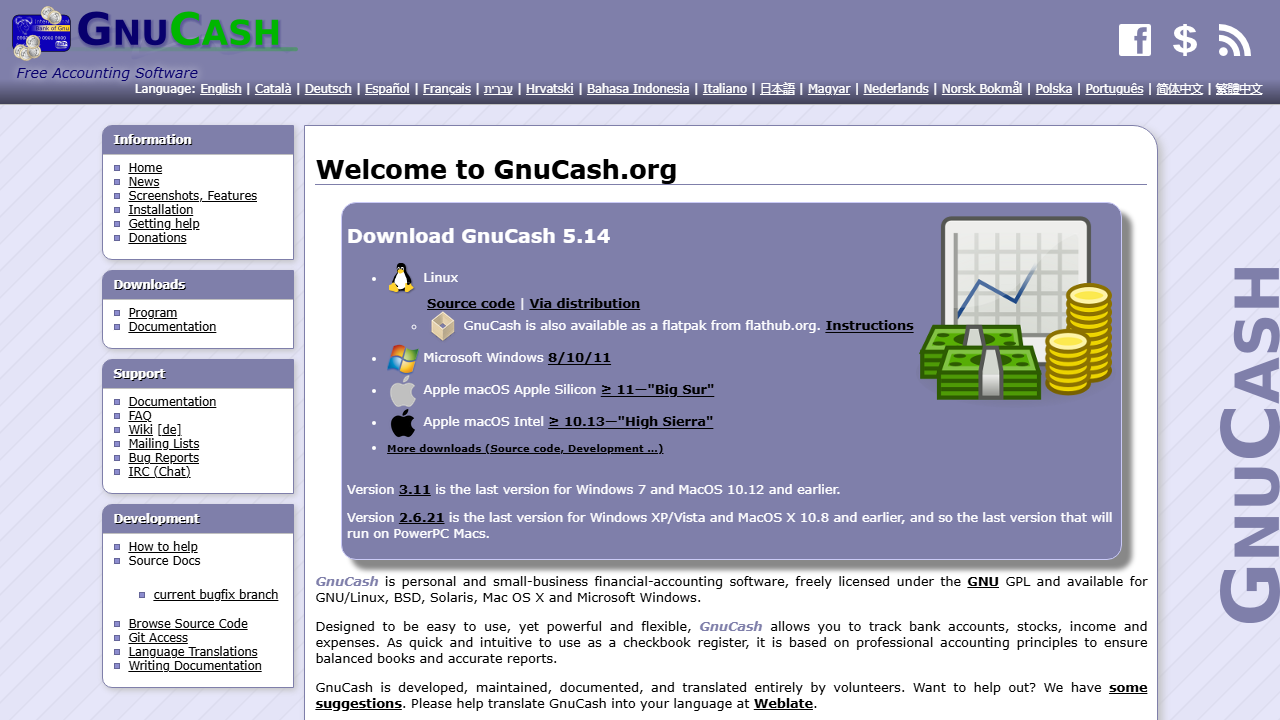Select Norsk Bokmål language

982,89
